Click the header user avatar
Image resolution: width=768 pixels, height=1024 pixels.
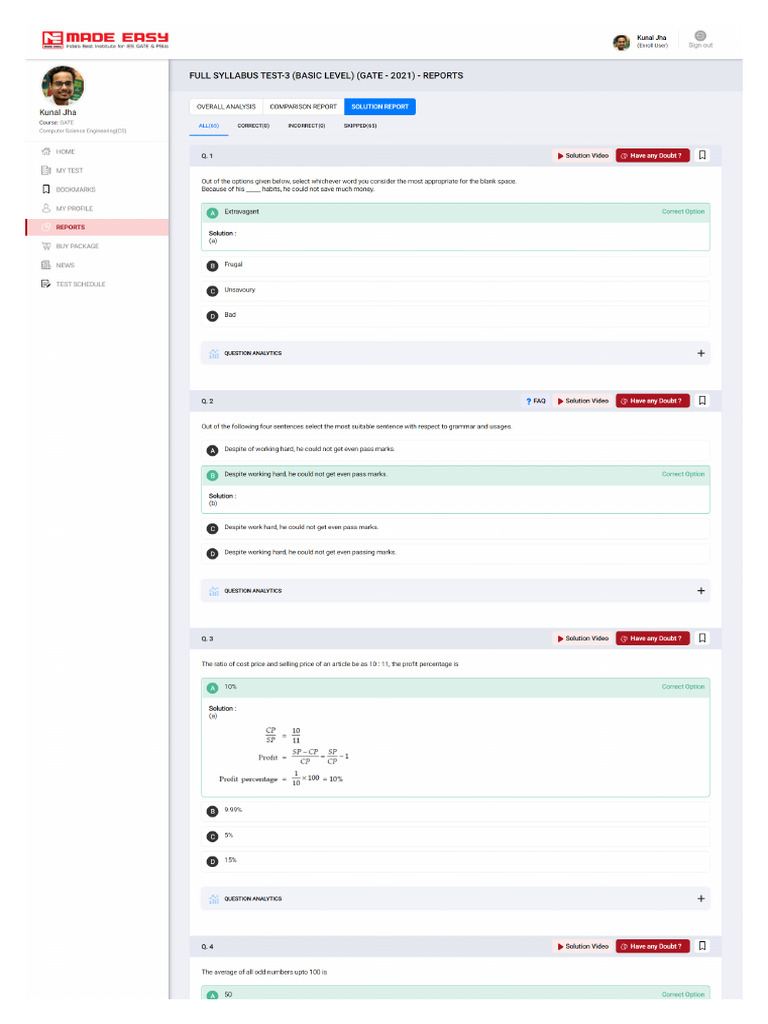point(621,42)
